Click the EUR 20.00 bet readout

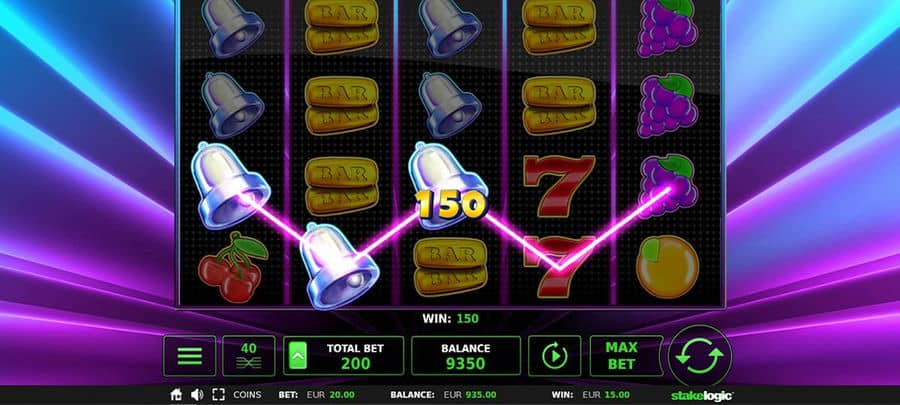click(330, 395)
